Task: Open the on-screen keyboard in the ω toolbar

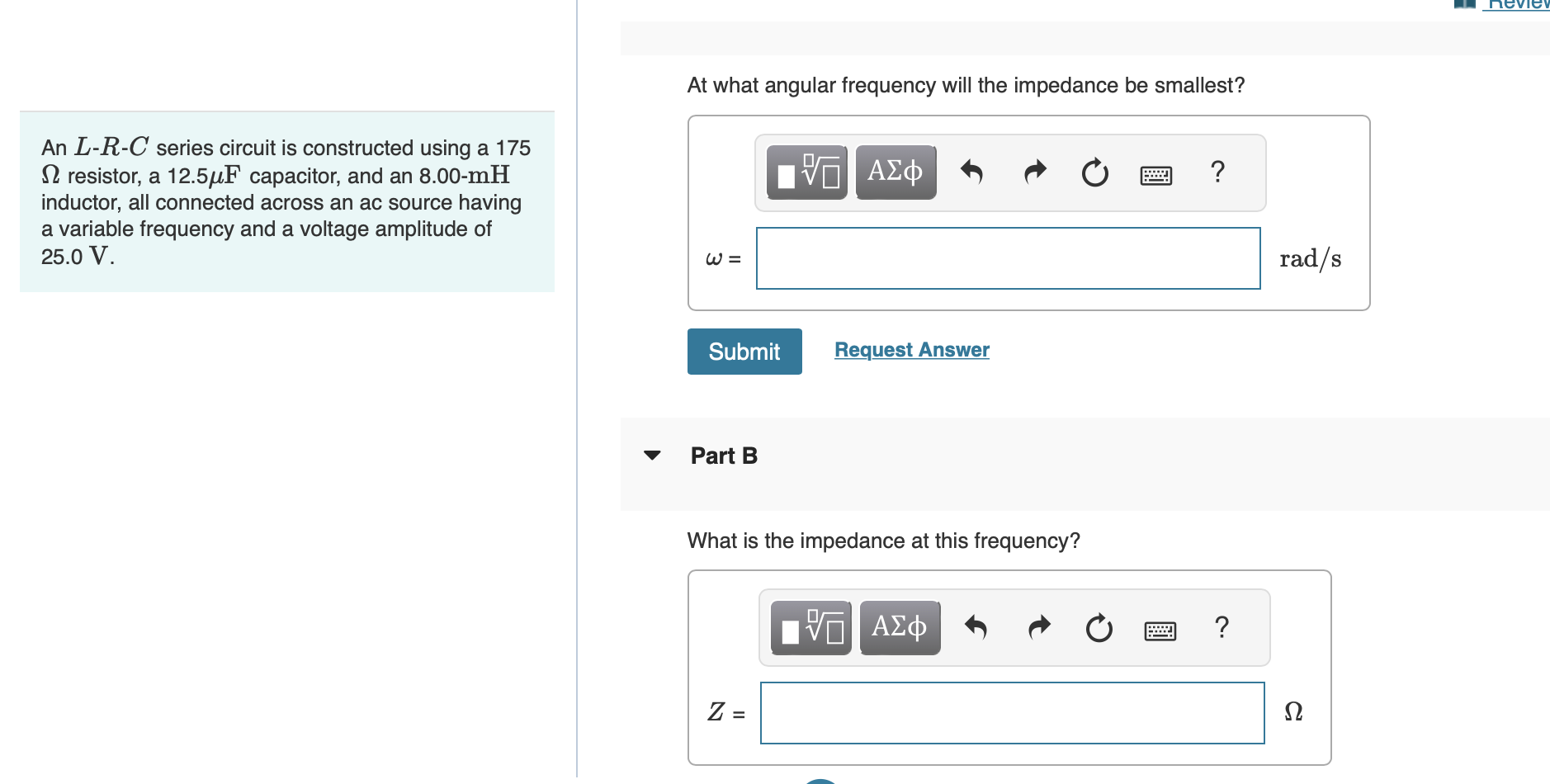Action: (x=1155, y=173)
